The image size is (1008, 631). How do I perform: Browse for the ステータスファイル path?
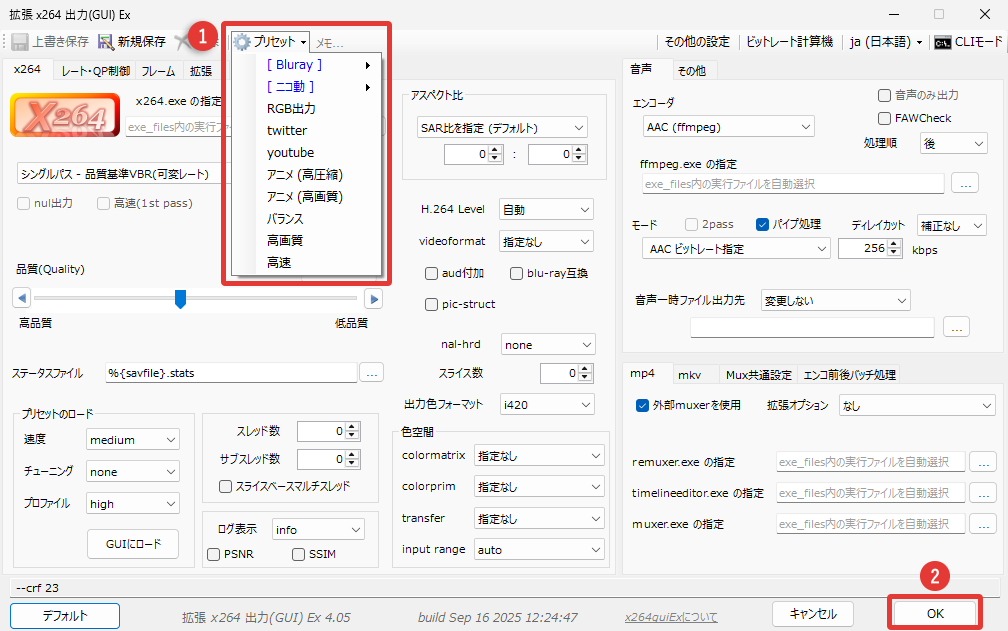371,373
